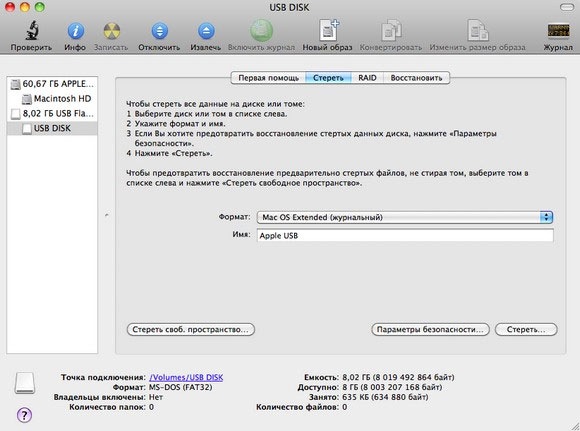Image resolution: width=580 pixels, height=431 pixels.
Task: Select the 60,67 ГБ APPLE disk
Action: point(52,84)
